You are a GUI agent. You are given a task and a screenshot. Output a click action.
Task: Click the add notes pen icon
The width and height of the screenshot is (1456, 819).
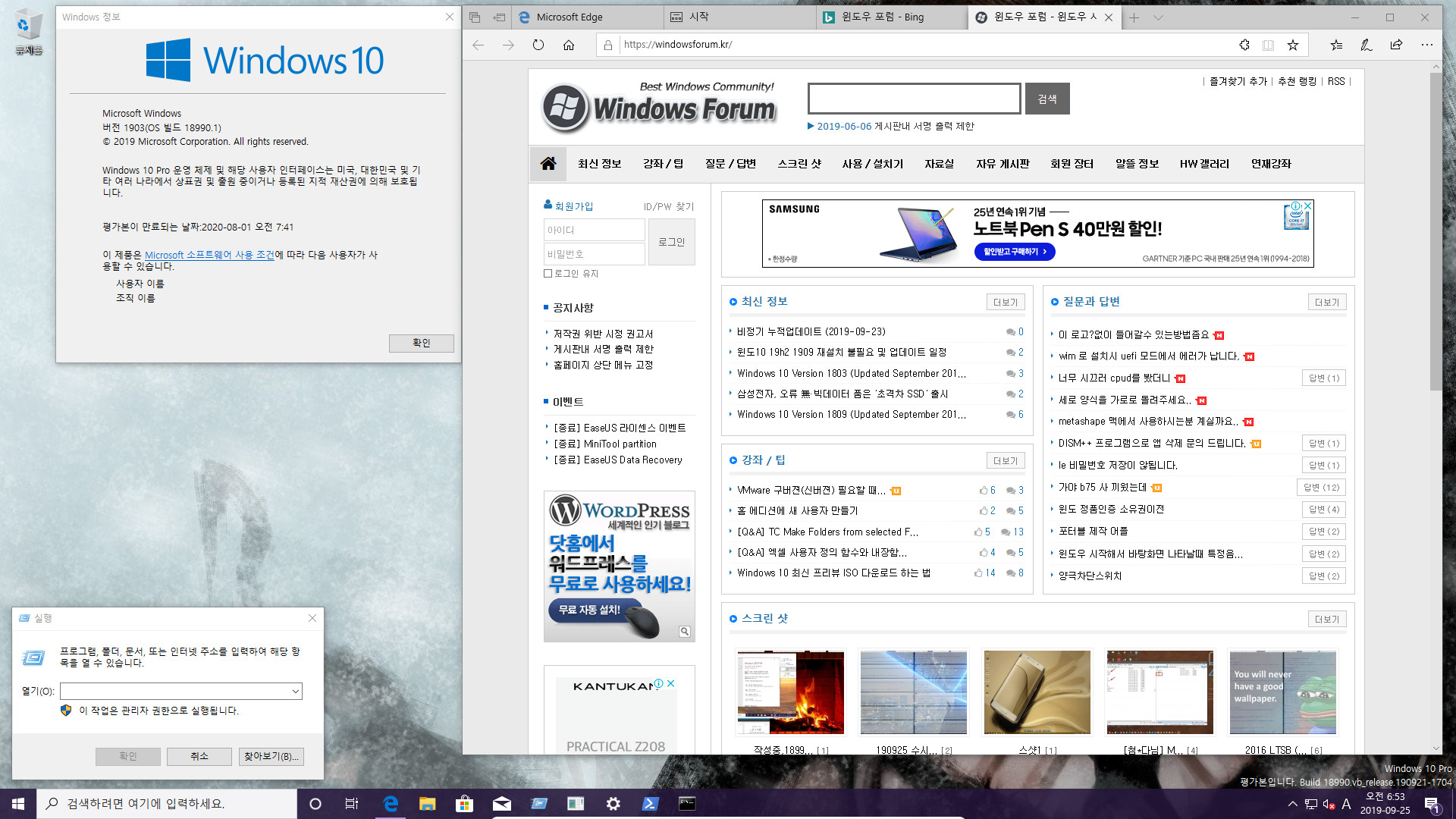(1366, 45)
